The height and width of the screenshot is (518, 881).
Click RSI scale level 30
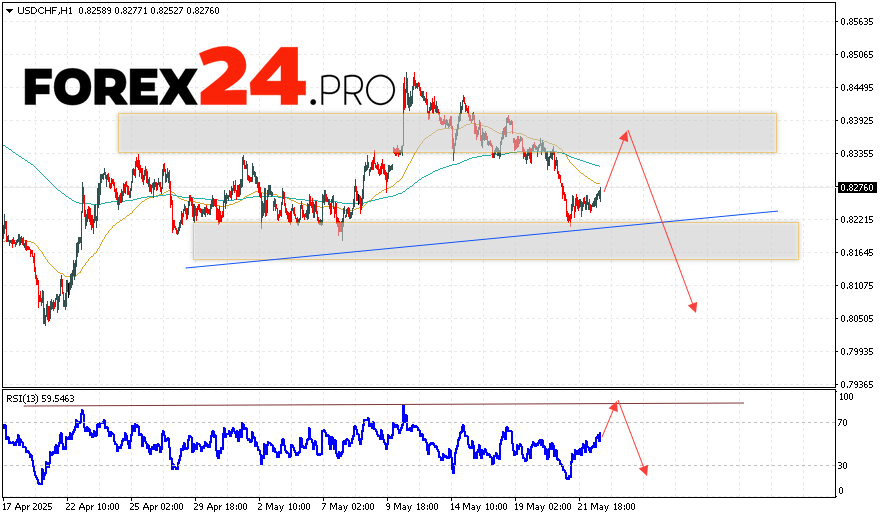click(x=843, y=466)
